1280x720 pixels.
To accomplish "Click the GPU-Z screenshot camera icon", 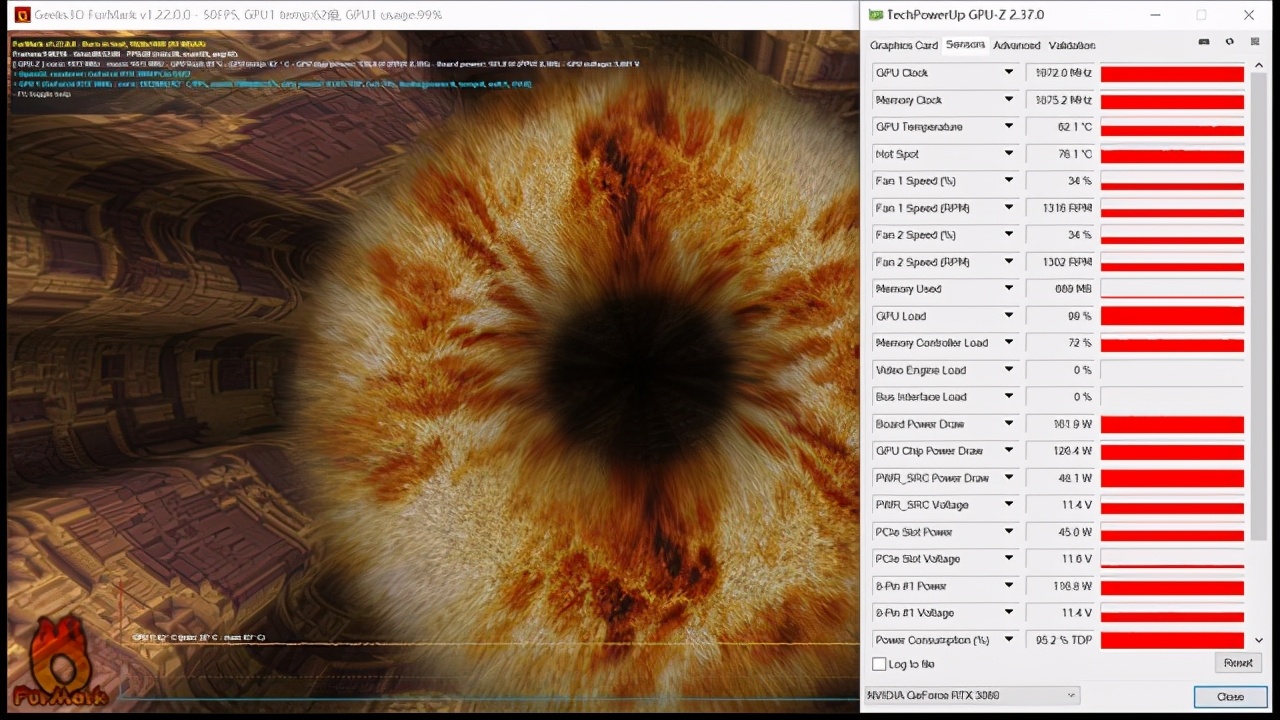I will coord(1204,42).
